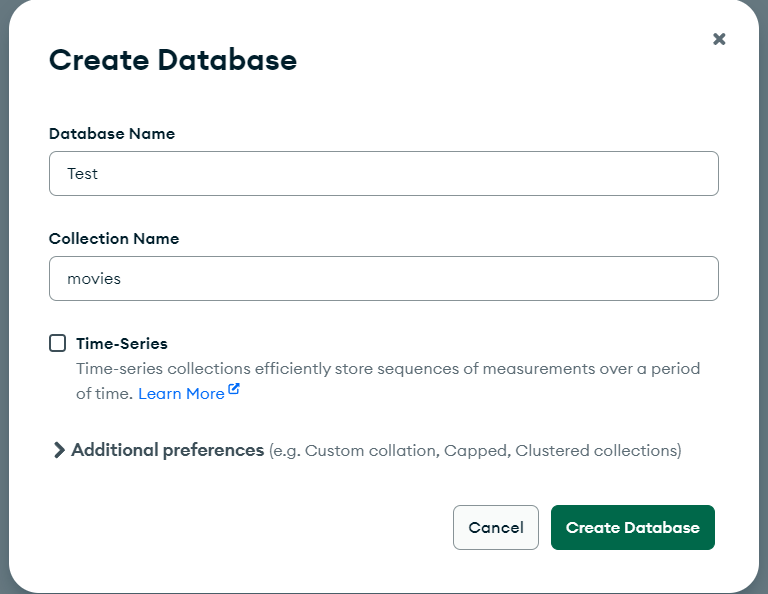768x594 pixels.
Task: Focus the Database Name input field
Action: pos(383,173)
